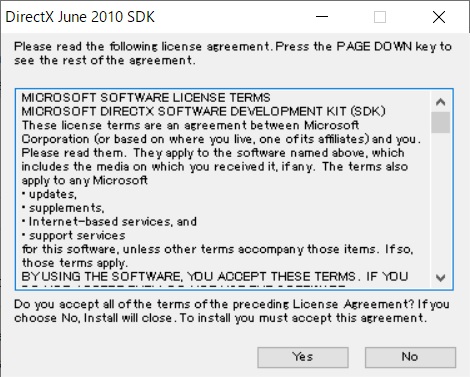
Task: Click the scroll up arrow in license box
Action: pos(441,102)
